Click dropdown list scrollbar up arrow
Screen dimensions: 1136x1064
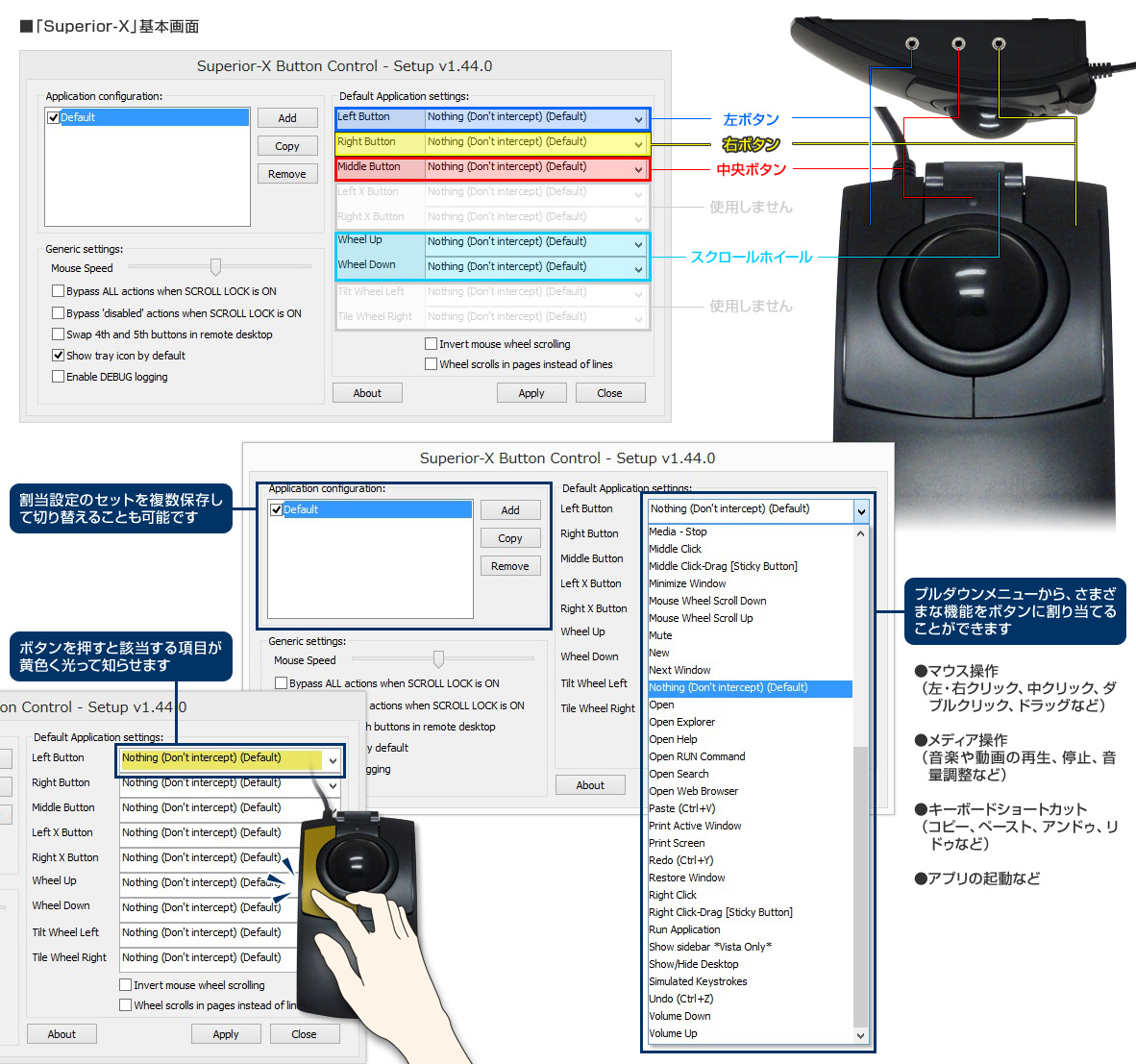[x=861, y=533]
